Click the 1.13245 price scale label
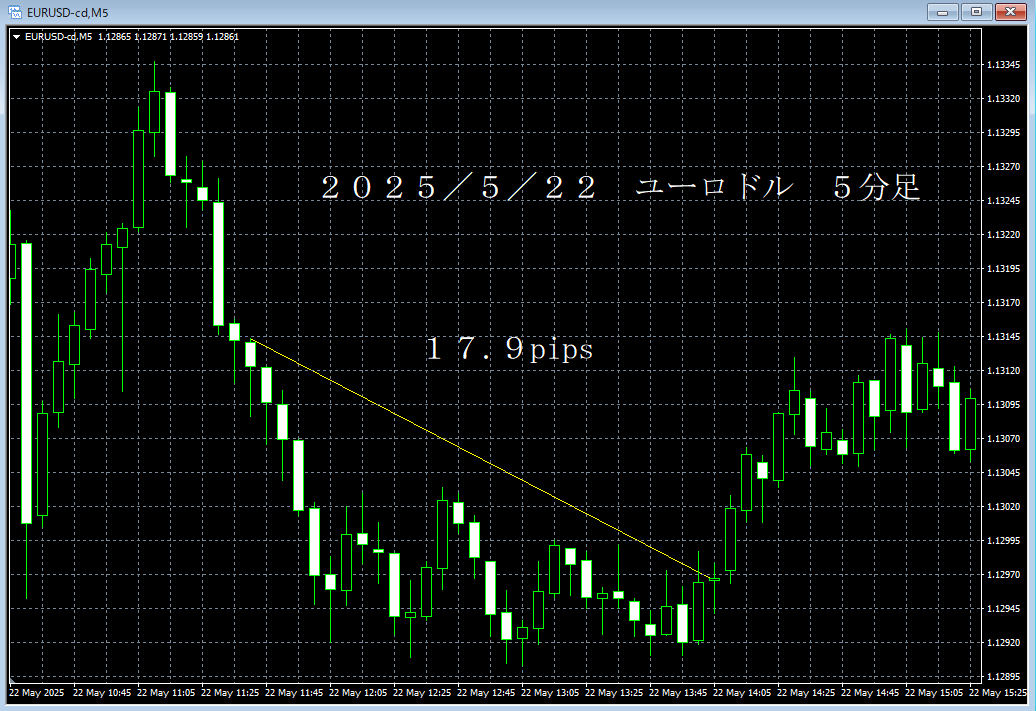The width and height of the screenshot is (1036, 711). [x=1003, y=201]
